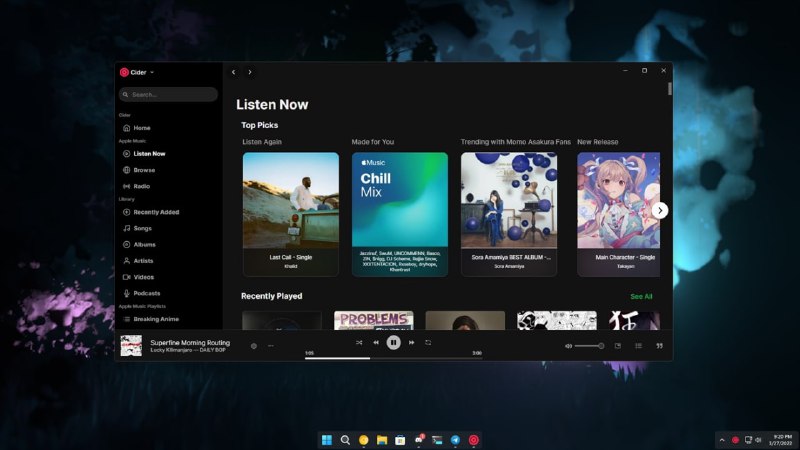800x450 pixels.
Task: Click the volume slider
Action: (589, 346)
